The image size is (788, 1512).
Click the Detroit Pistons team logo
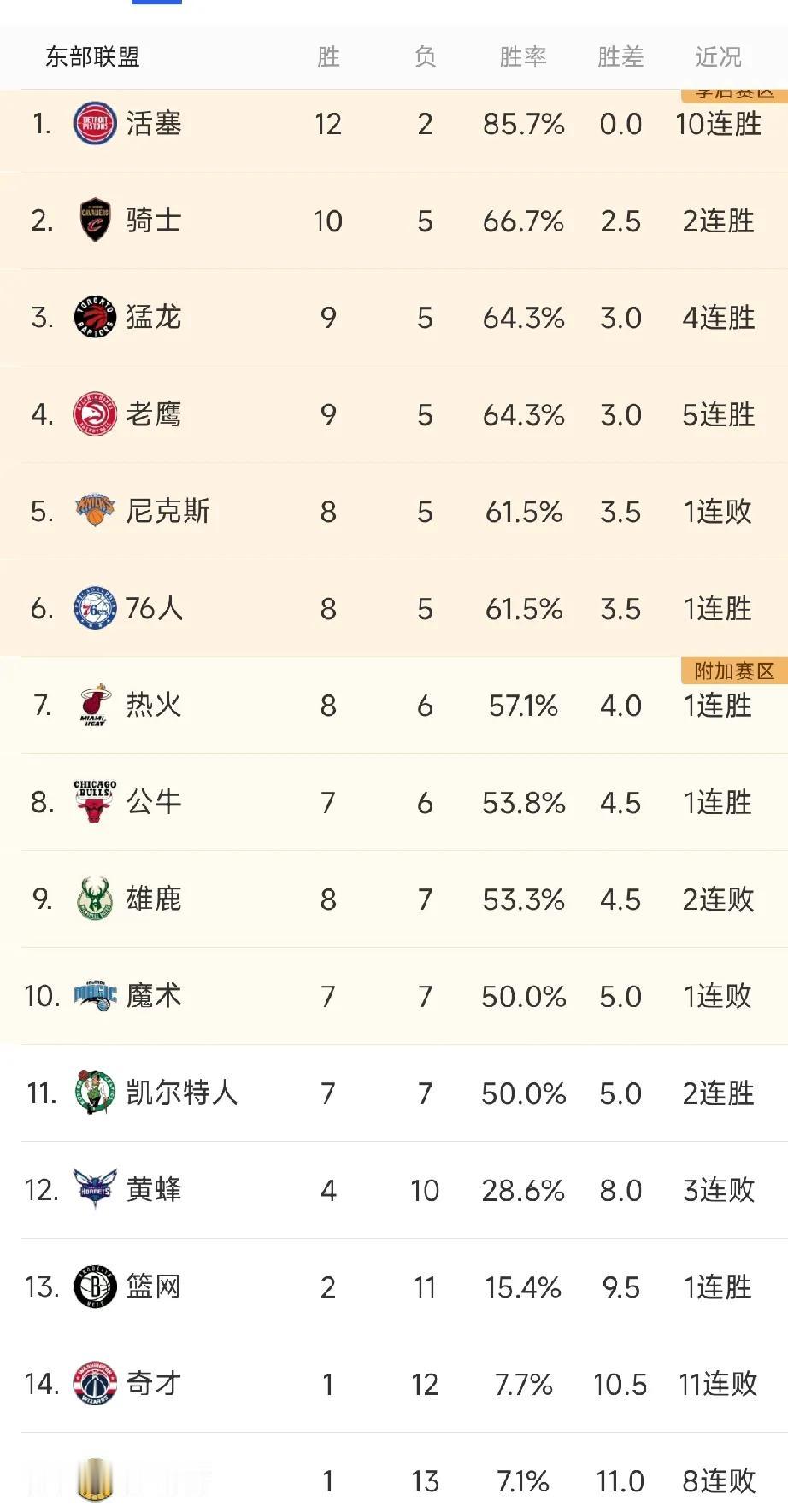[x=94, y=124]
